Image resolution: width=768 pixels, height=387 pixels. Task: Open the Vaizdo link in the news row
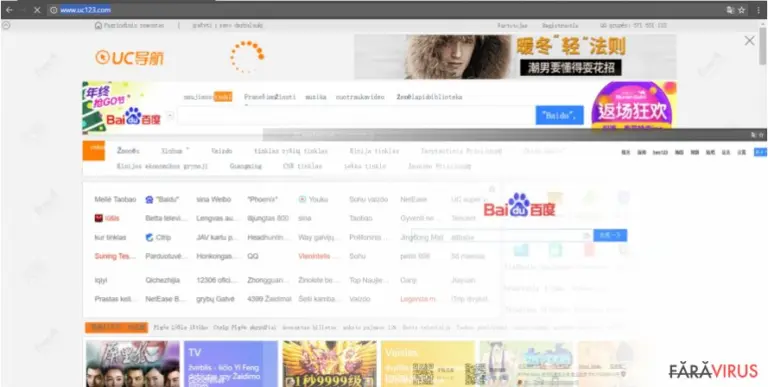[221, 151]
